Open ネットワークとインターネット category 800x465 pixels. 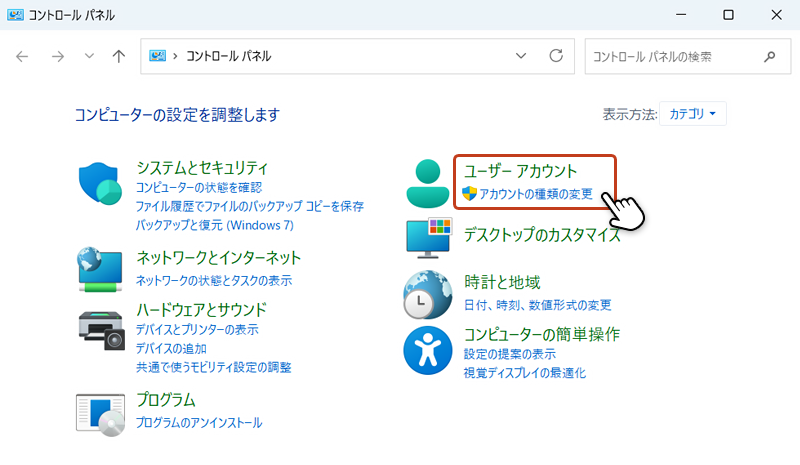(x=218, y=258)
